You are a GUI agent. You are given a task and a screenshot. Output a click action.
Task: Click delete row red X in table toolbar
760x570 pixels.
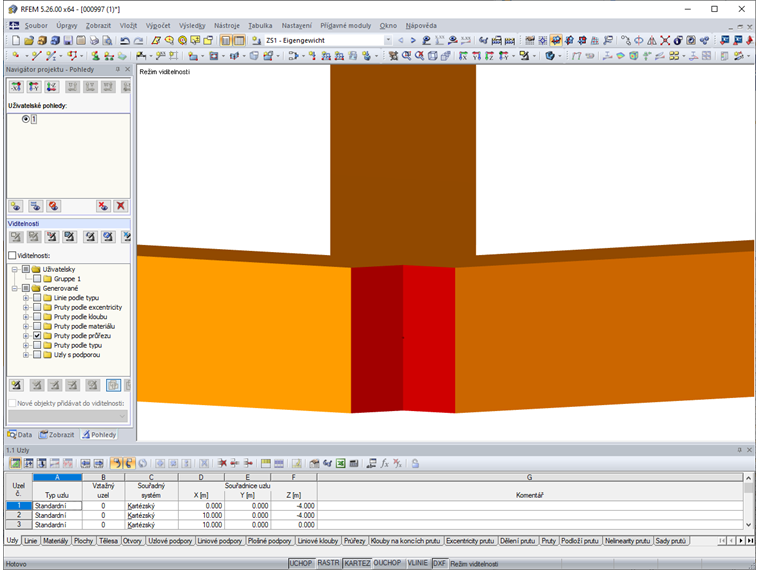(x=222, y=463)
